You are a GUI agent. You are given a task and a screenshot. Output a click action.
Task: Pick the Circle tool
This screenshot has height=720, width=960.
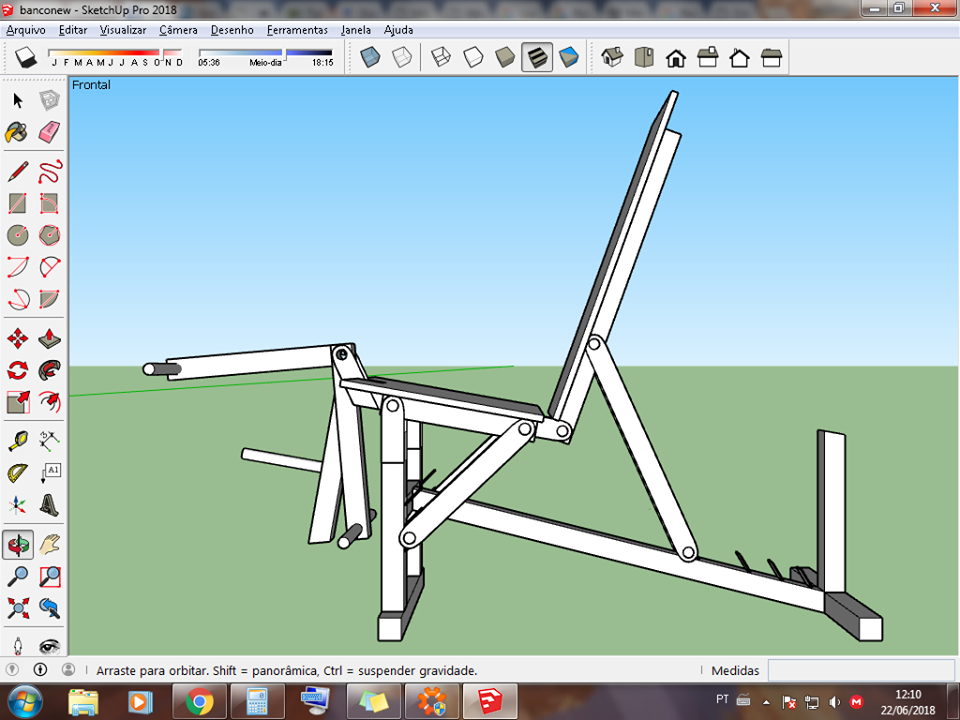coord(18,236)
